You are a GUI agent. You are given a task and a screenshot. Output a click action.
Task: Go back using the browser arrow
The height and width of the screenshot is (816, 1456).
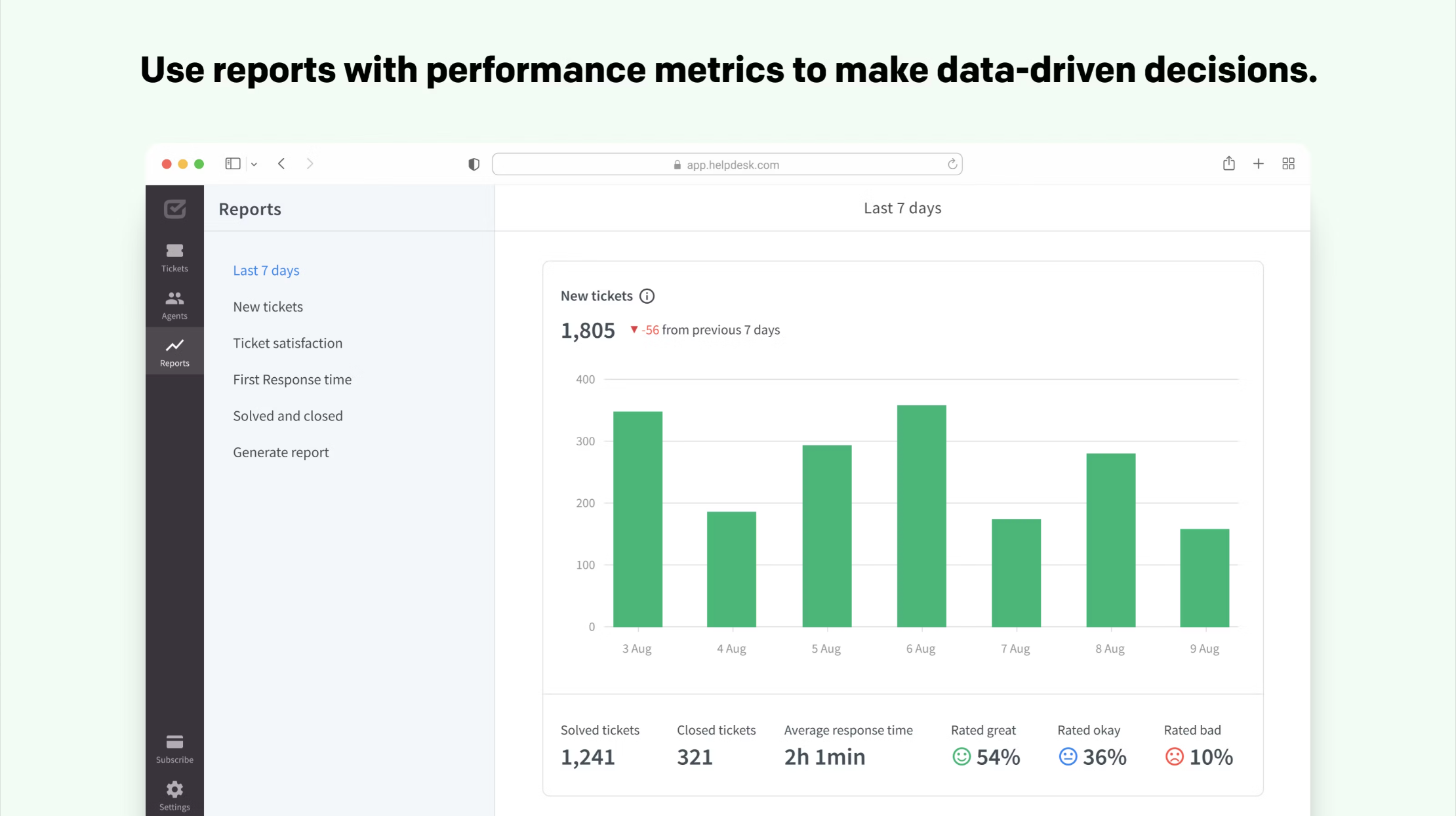(281, 163)
